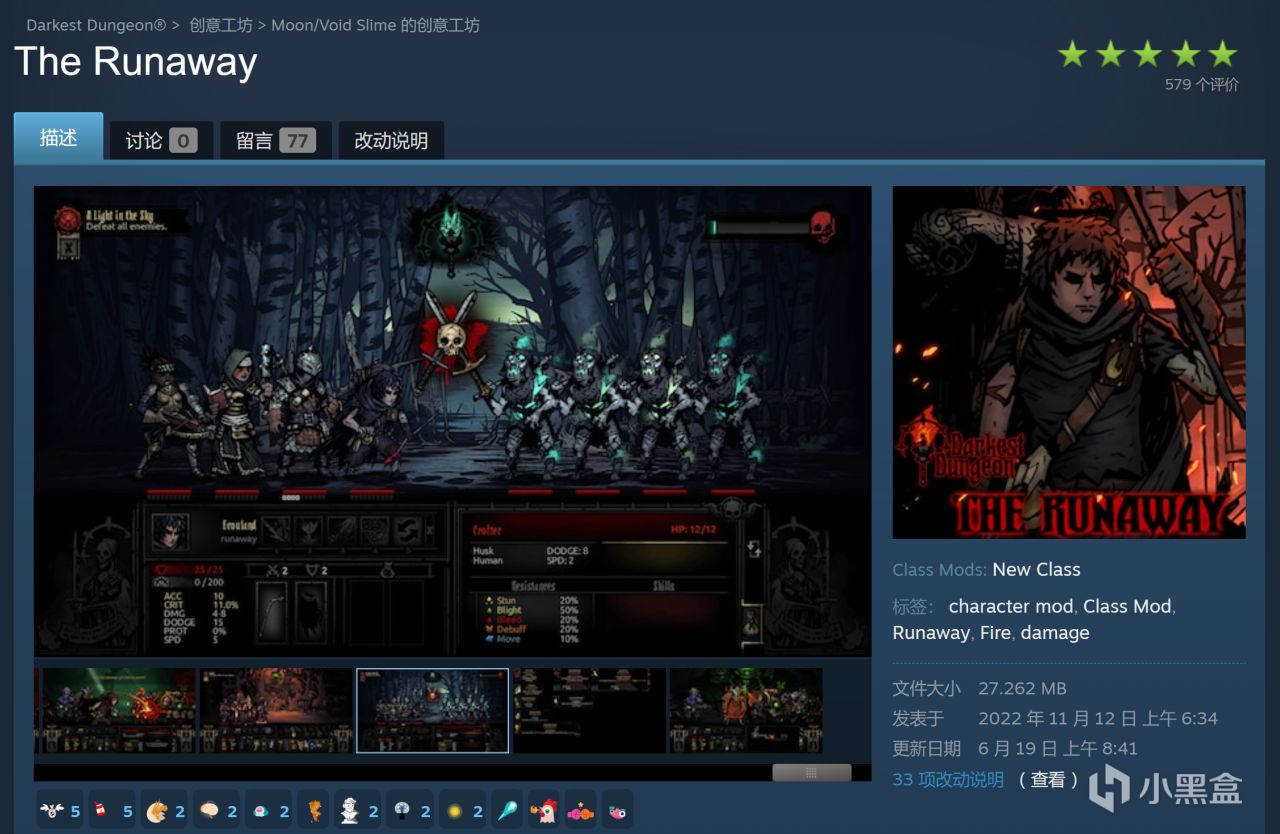
Task: Click the five-star rating
Action: [x=1148, y=54]
